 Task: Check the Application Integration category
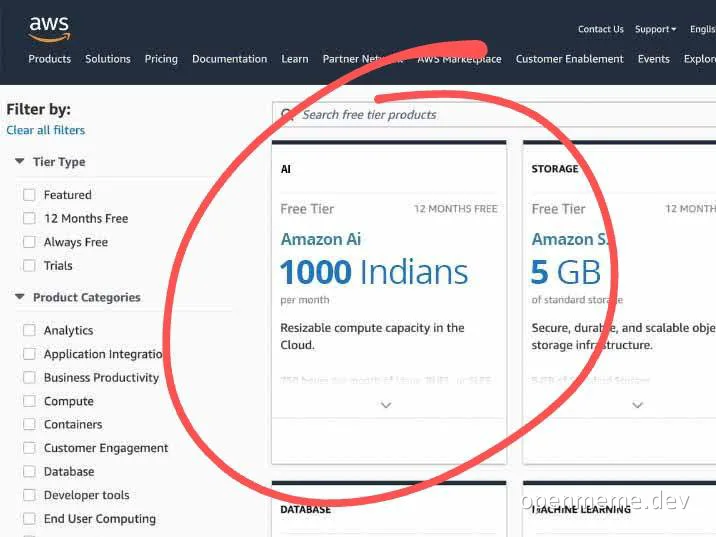click(x=29, y=354)
